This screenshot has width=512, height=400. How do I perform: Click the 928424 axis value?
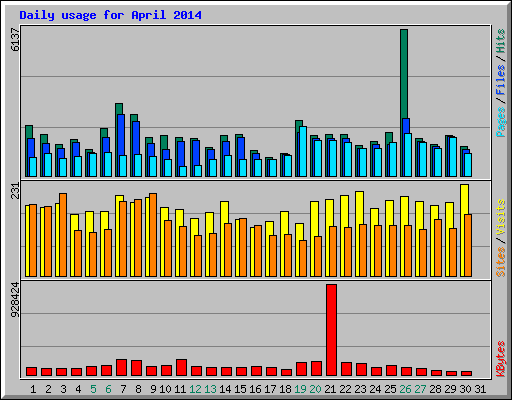point(15,300)
